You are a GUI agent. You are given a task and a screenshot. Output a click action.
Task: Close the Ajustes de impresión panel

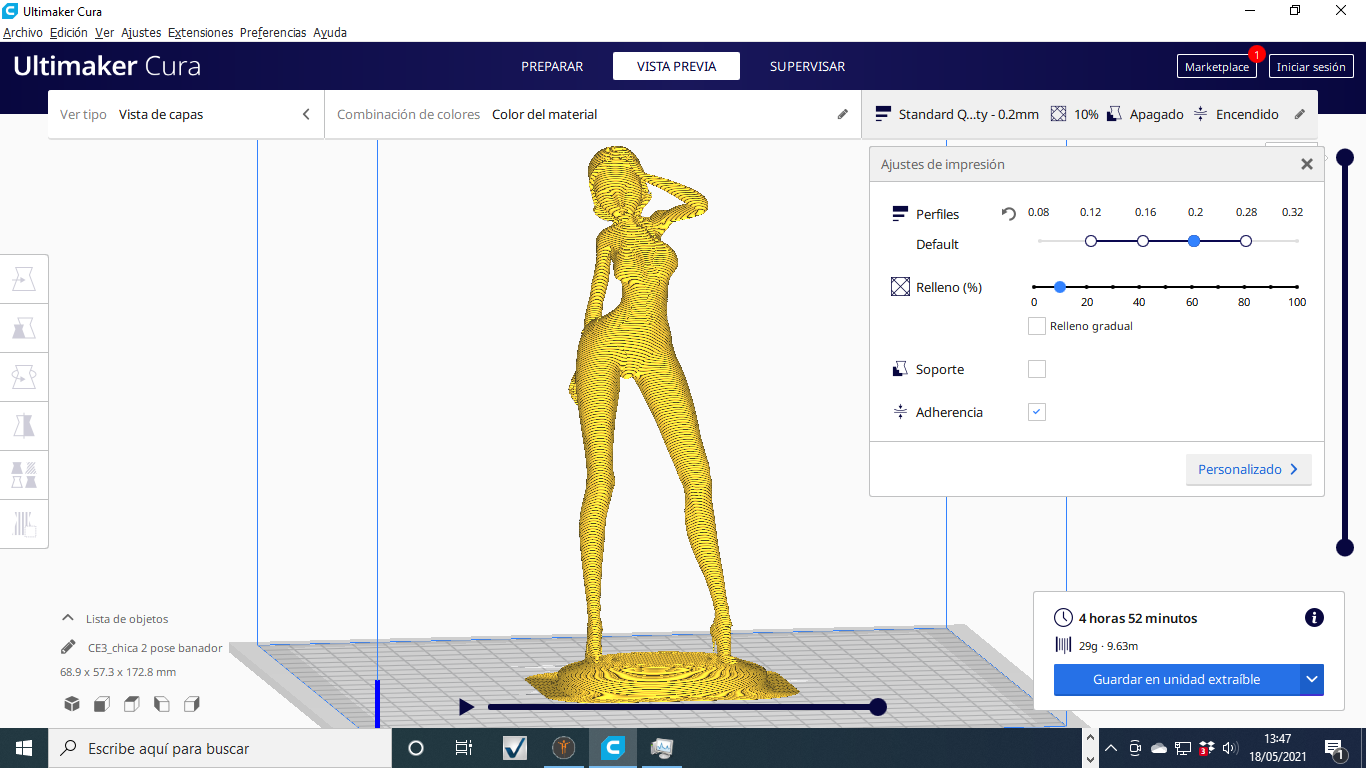1307,164
